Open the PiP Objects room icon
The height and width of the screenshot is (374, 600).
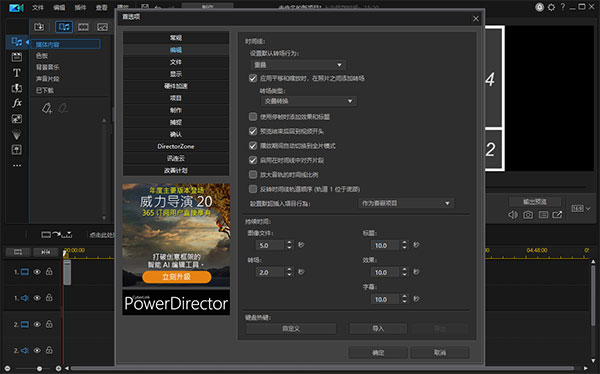pyautogui.click(x=16, y=119)
